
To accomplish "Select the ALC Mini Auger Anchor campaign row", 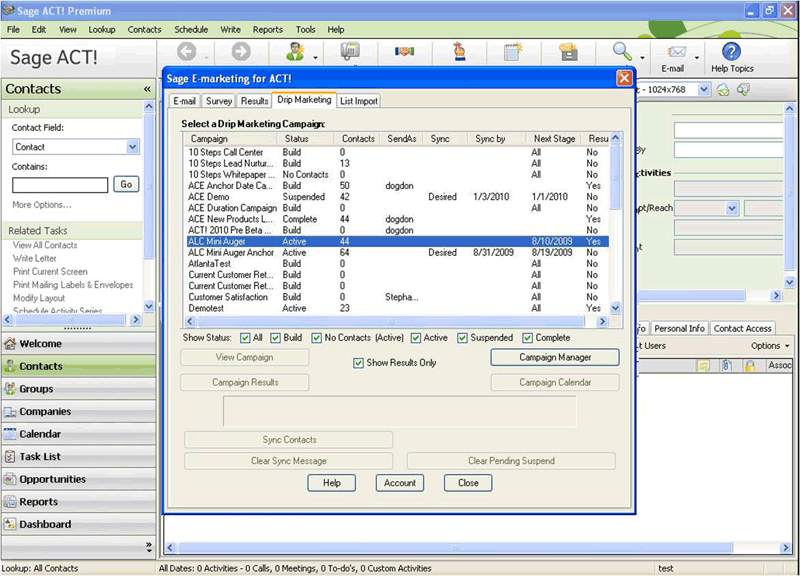I will click(x=398, y=253).
